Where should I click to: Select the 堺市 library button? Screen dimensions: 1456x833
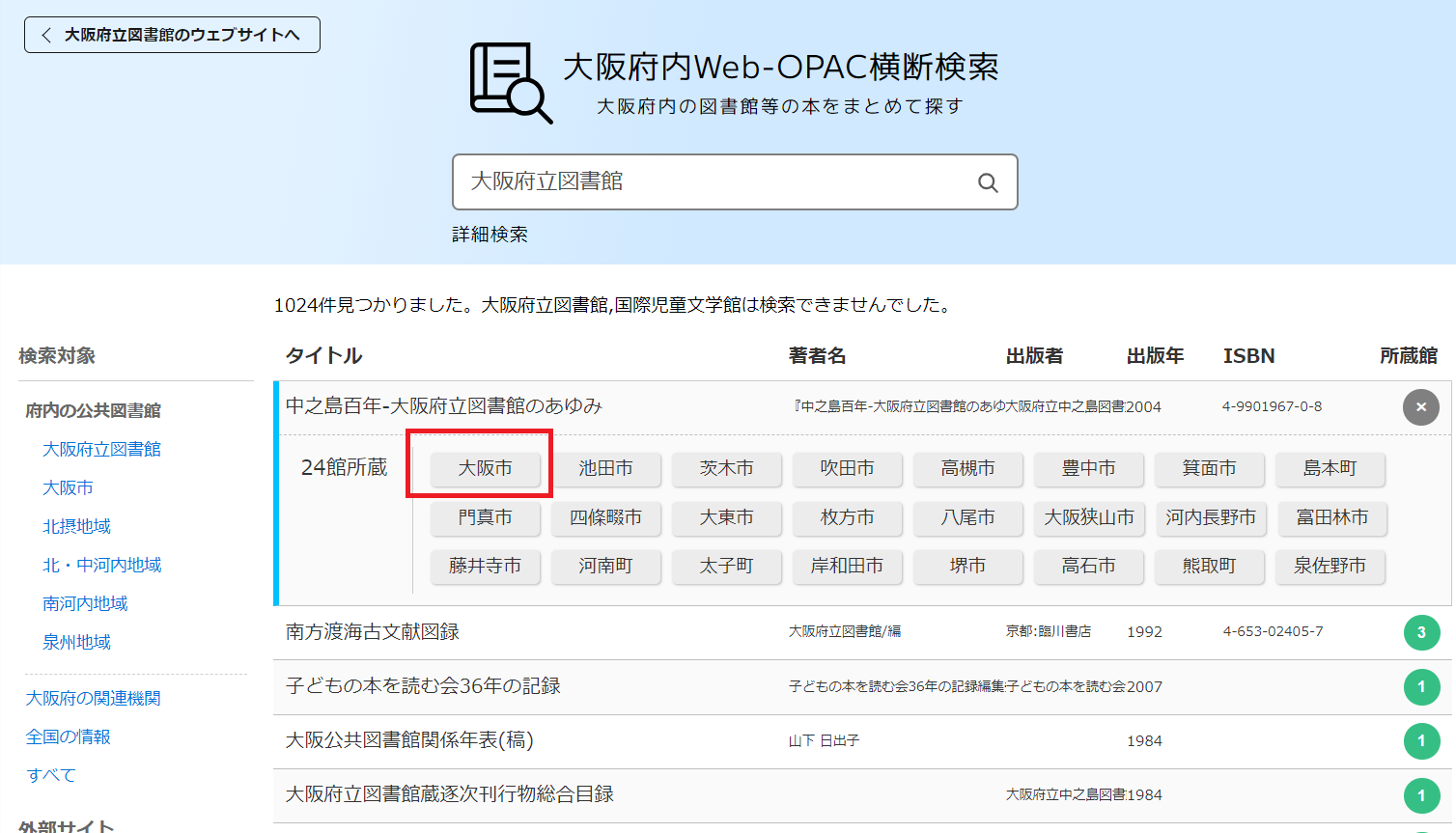[968, 568]
